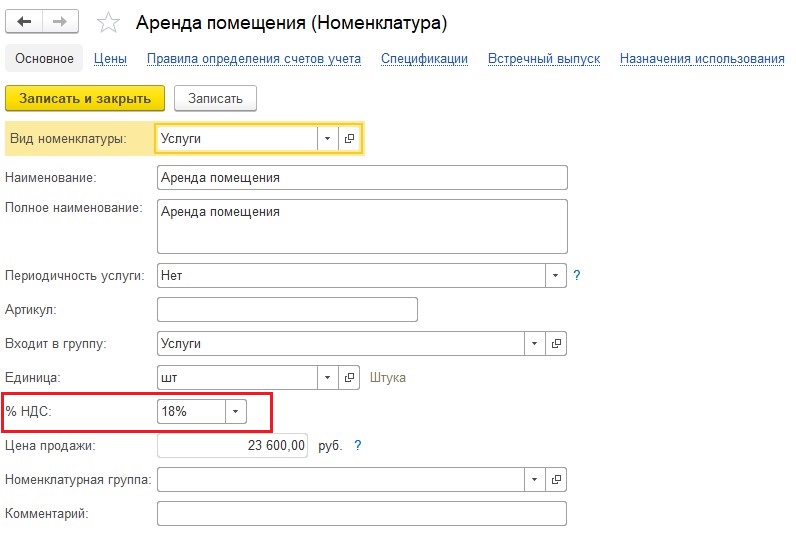Image resolution: width=796 pixels, height=537 pixels.
Task: Open the Вид номенклатуры item form icon
Action: pyautogui.click(x=349, y=138)
